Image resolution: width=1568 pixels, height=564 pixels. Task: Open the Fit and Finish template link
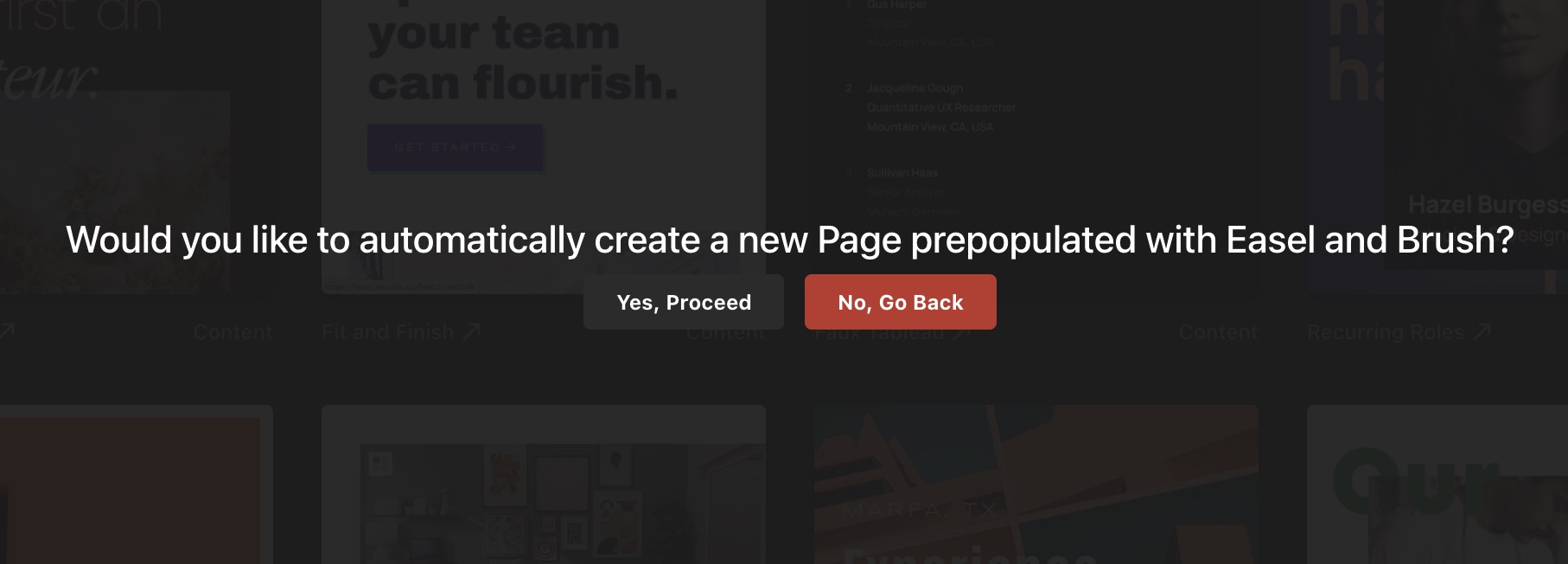pos(388,332)
